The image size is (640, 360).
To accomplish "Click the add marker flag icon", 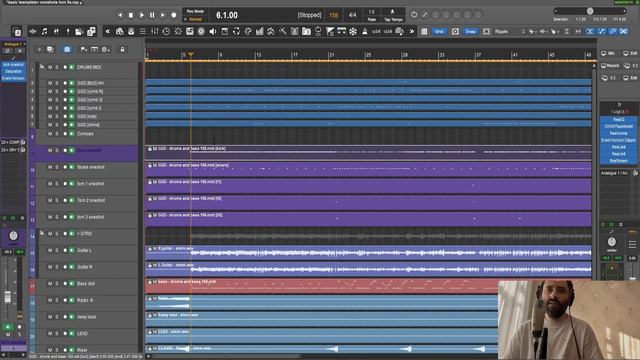I will (83, 49).
